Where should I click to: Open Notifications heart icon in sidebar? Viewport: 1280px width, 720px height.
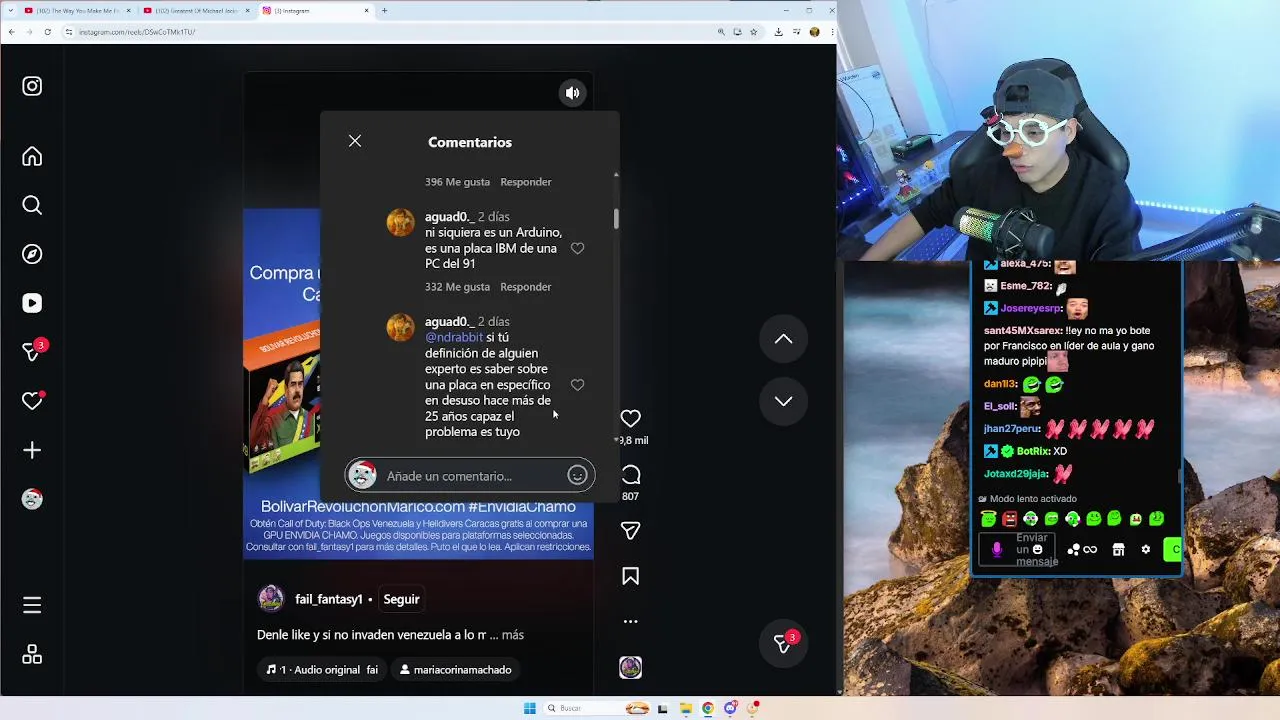(x=32, y=401)
